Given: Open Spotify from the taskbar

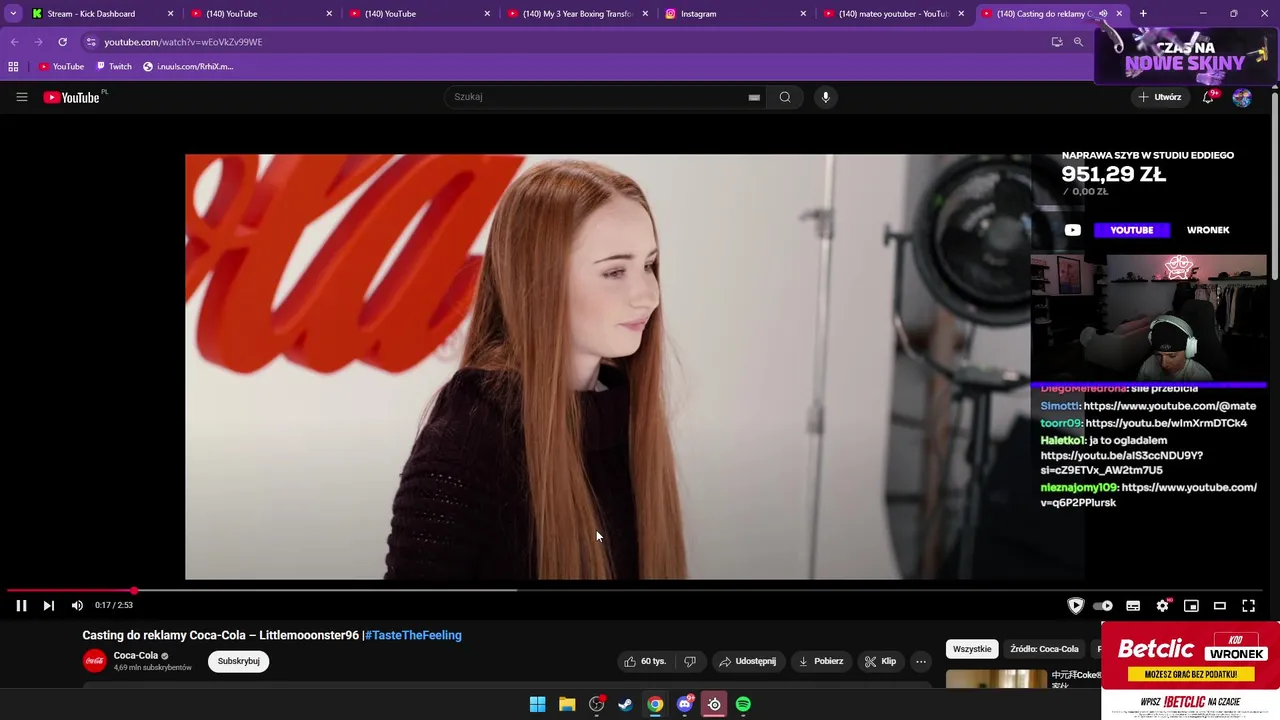Looking at the screenshot, I should click(743, 704).
